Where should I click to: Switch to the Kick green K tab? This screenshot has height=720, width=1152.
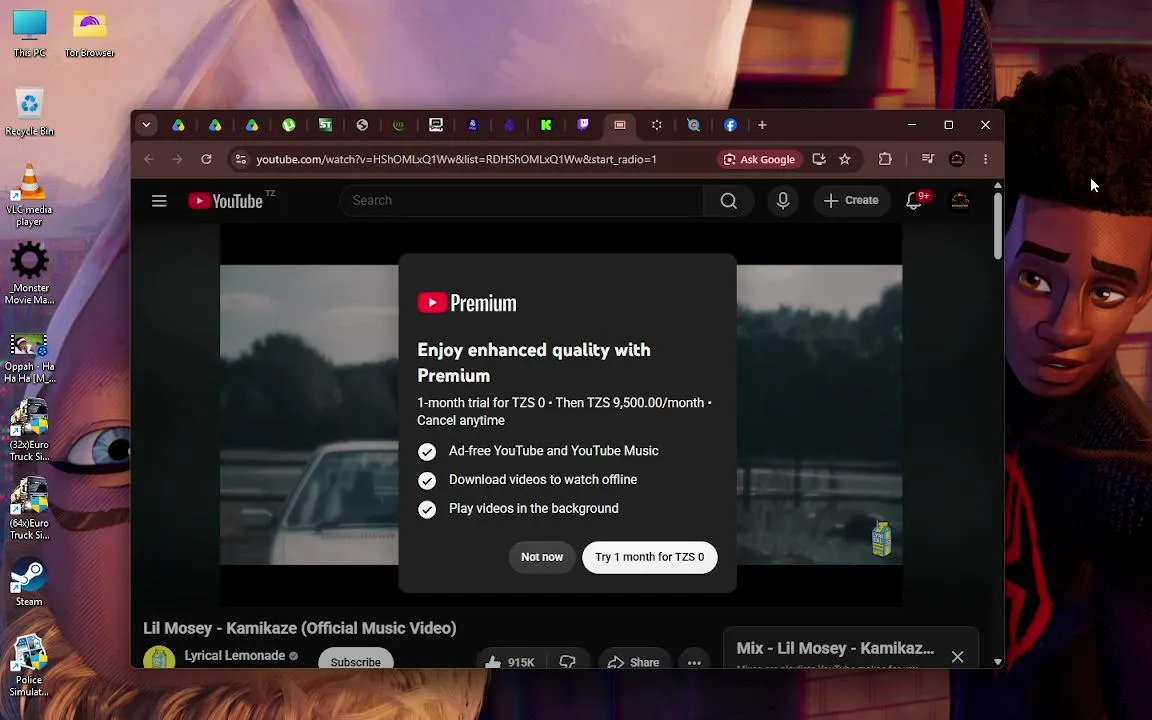546,125
